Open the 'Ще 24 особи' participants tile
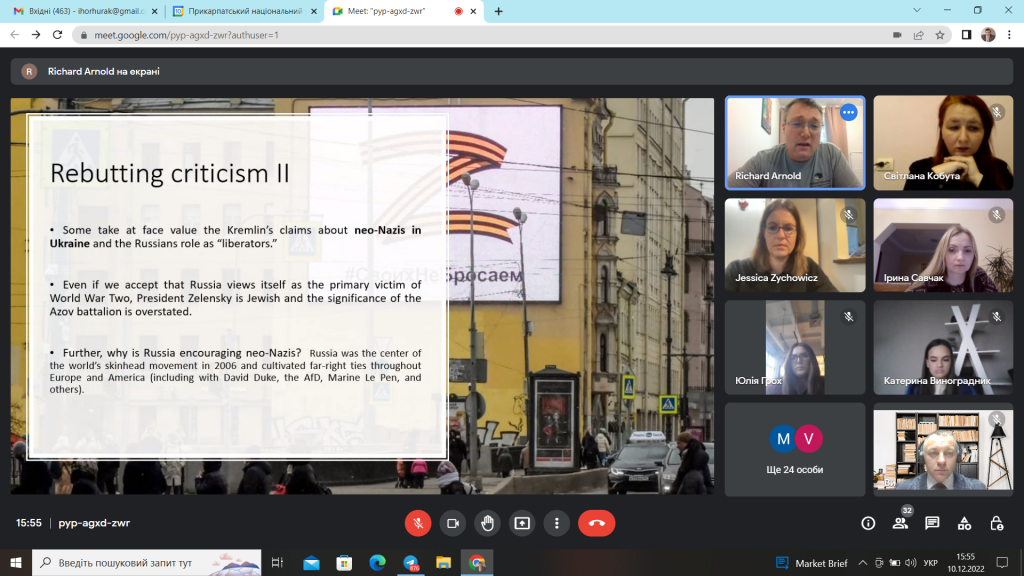 pyautogui.click(x=795, y=449)
